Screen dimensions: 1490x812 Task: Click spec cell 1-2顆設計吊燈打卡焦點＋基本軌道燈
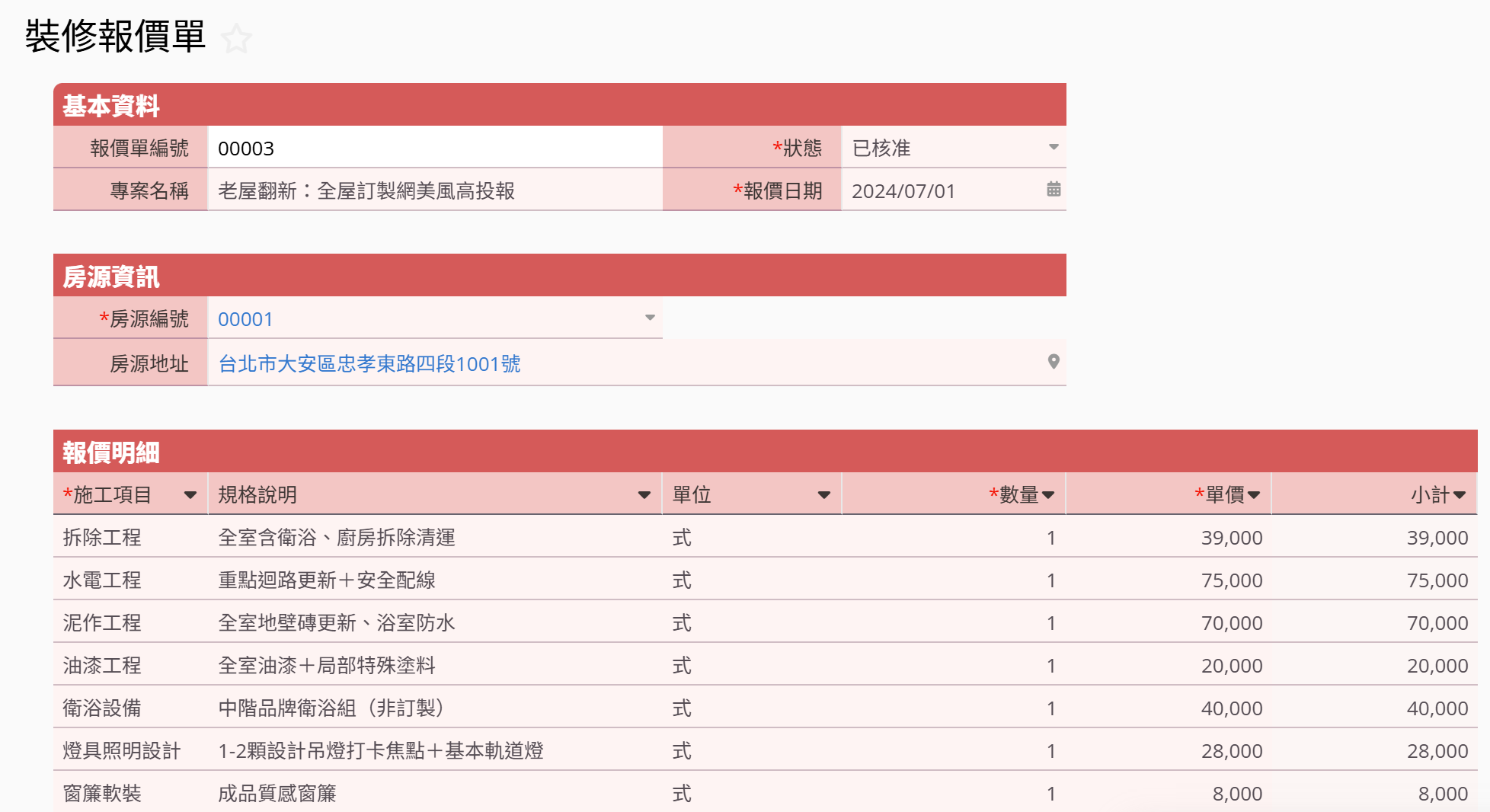[435, 750]
